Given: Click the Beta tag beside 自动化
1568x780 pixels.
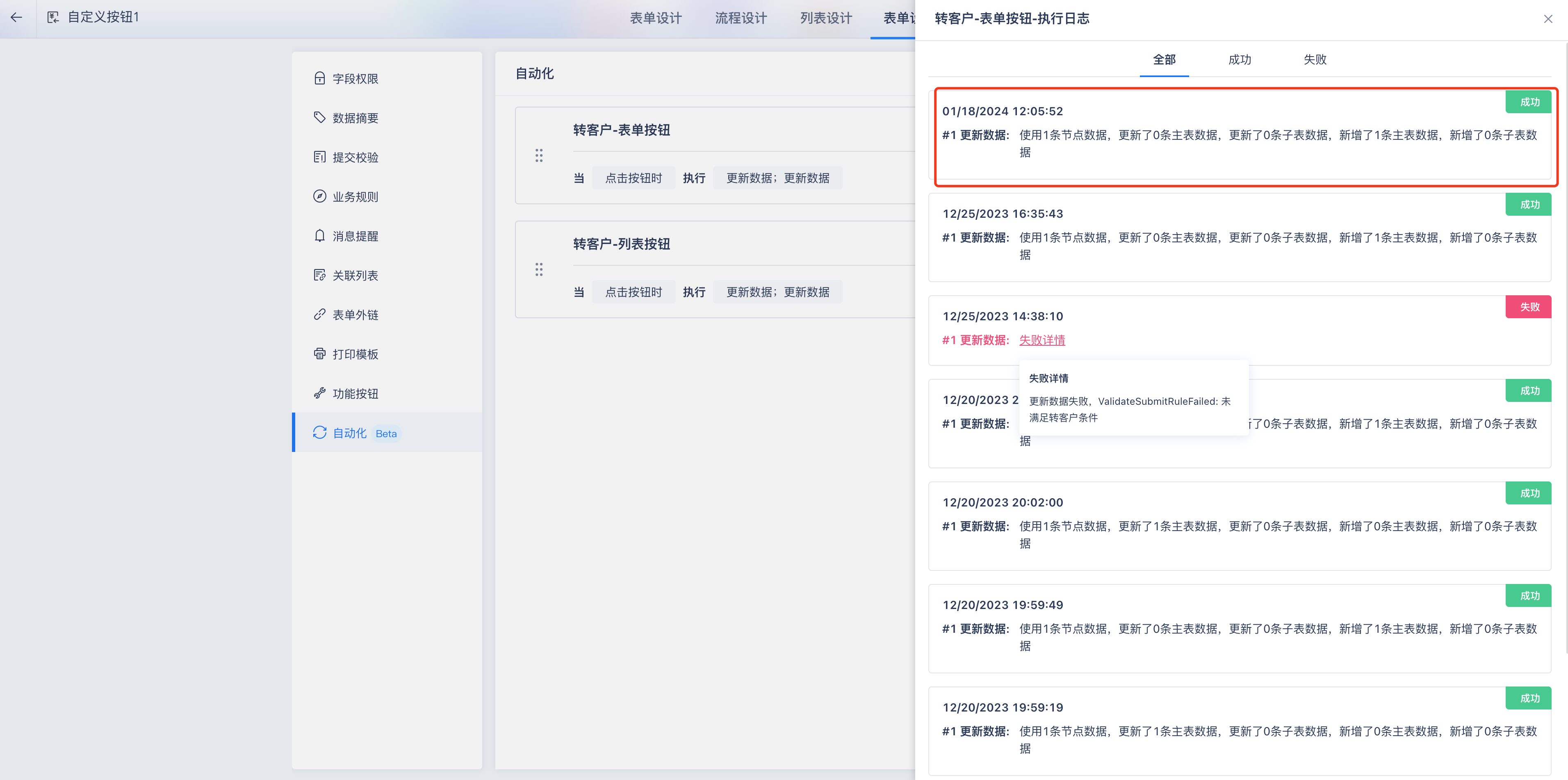Looking at the screenshot, I should pos(386,433).
